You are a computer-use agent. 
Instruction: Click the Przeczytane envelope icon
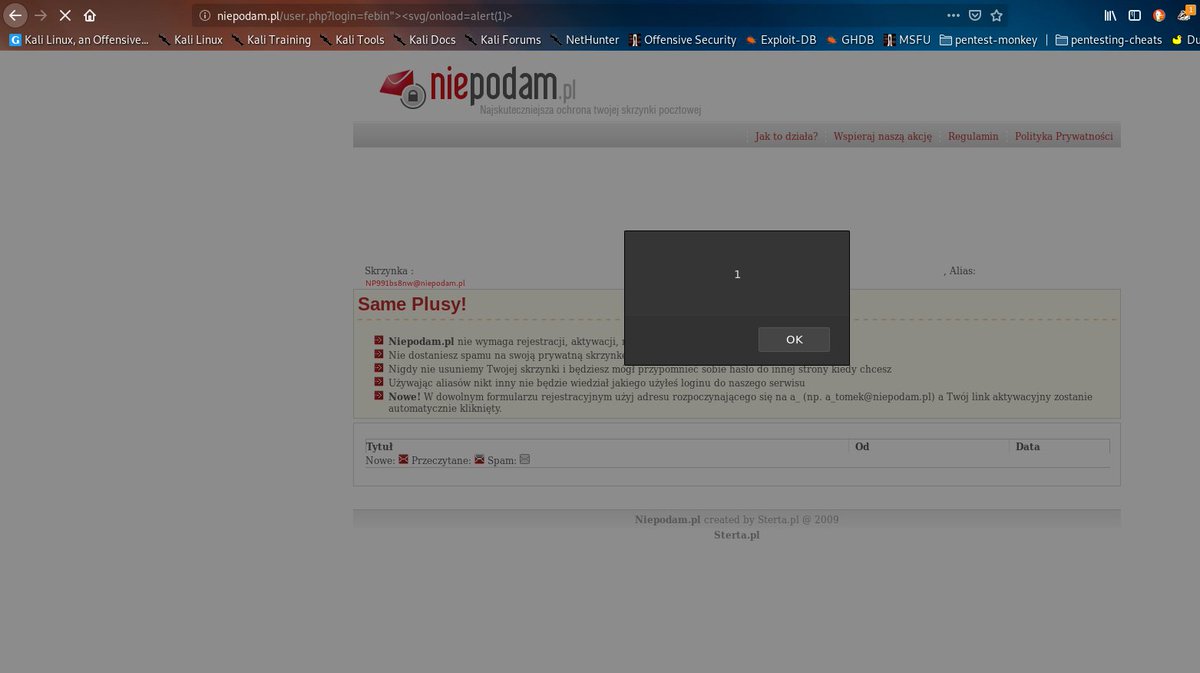[x=479, y=460]
